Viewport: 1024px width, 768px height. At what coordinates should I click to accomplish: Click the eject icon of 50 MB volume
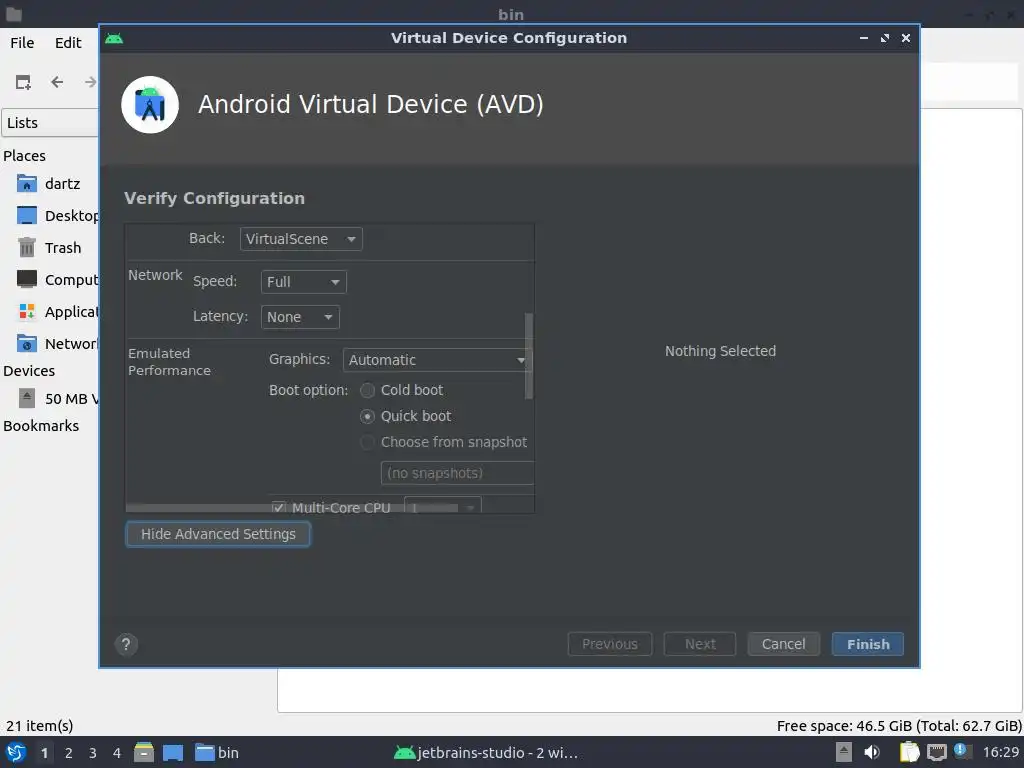27,398
